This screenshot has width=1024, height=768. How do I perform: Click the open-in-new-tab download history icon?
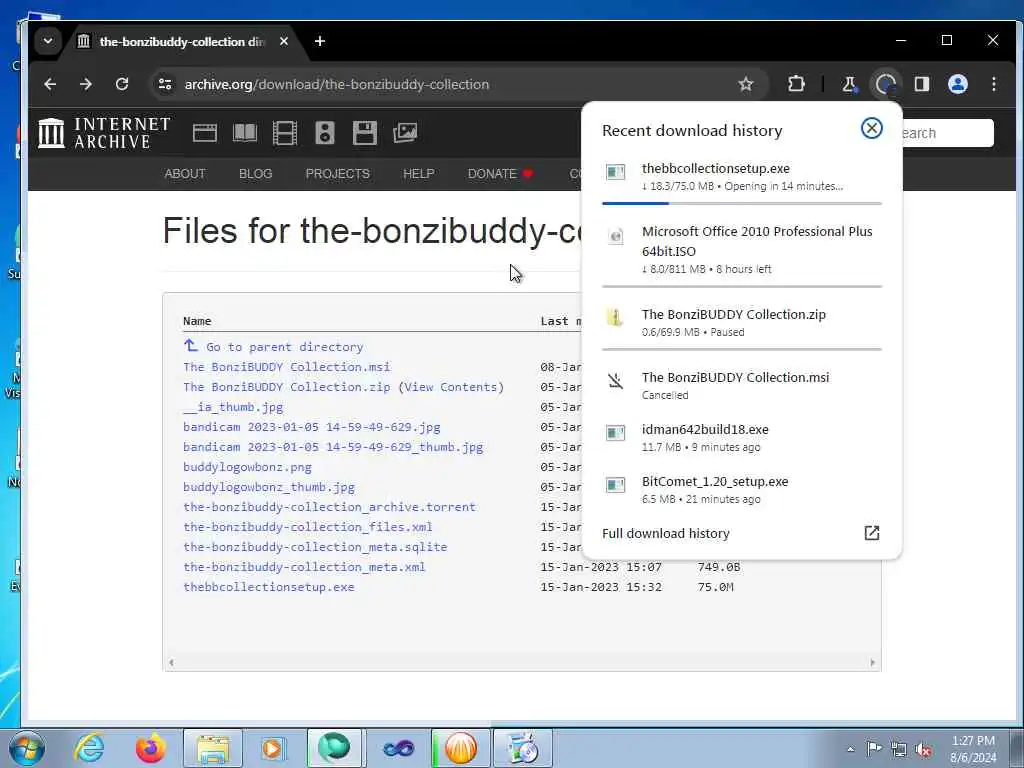tap(871, 533)
